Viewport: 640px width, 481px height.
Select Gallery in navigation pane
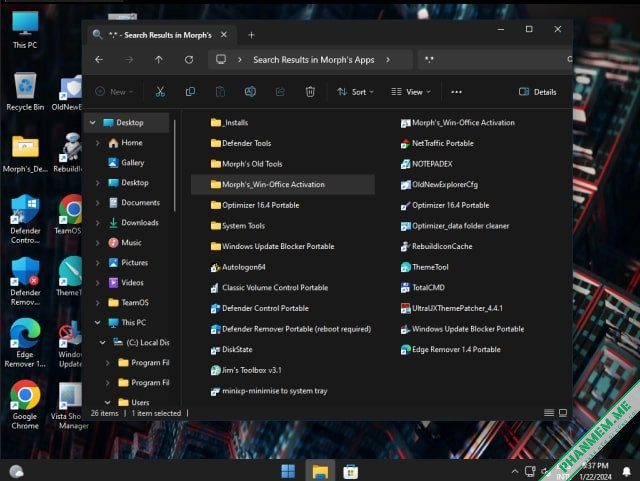[126, 163]
